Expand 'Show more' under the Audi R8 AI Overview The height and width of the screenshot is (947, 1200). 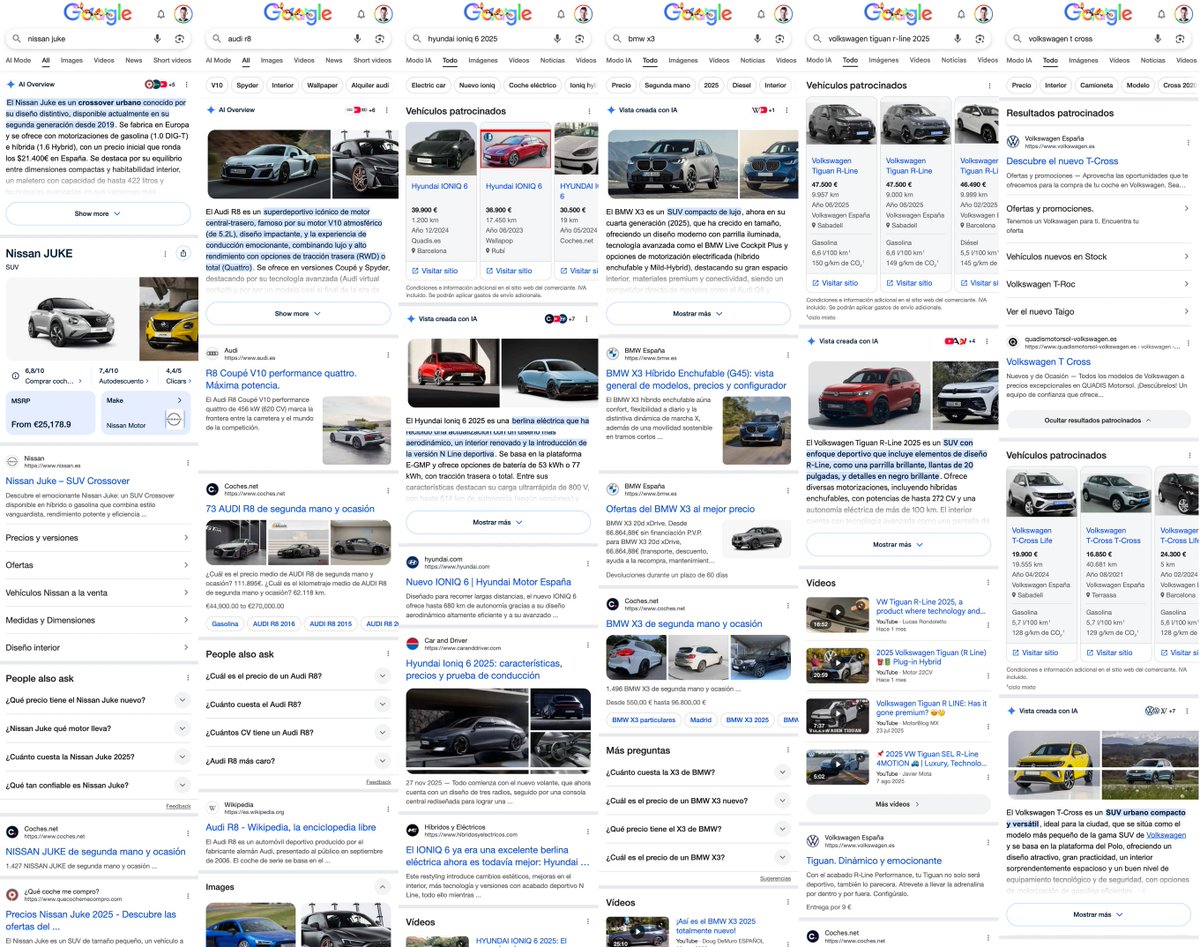pyautogui.click(x=298, y=313)
